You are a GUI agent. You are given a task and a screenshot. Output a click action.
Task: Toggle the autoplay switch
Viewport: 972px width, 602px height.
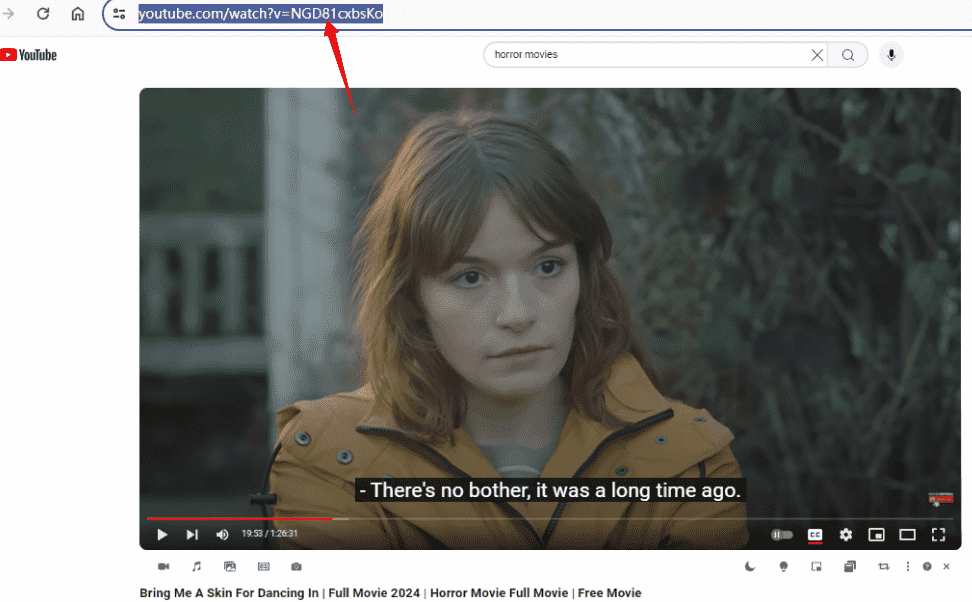[x=782, y=535]
